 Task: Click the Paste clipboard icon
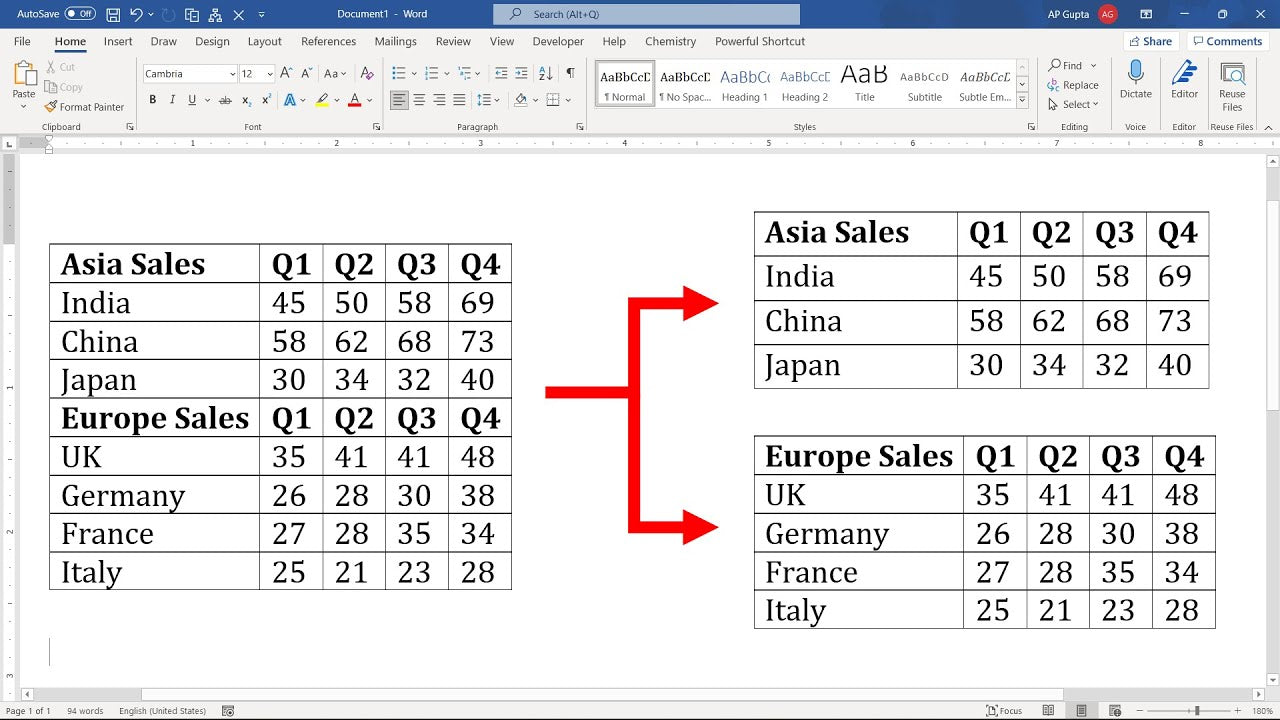pyautogui.click(x=24, y=73)
